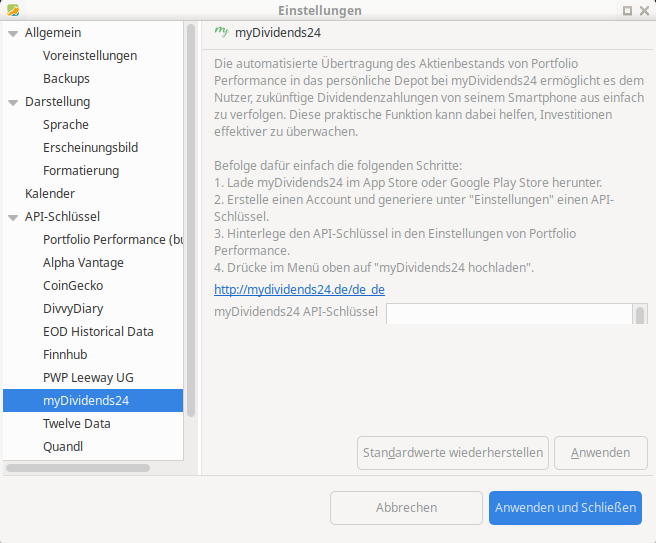The image size is (656, 543).
Task: Open DivvyDiary API key page
Action: (x=73, y=309)
